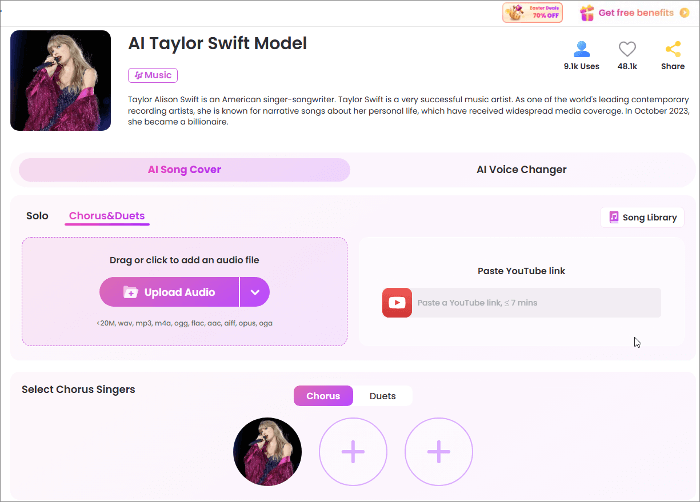Click the Upload Audio button
This screenshot has width=700, height=502.
click(169, 292)
